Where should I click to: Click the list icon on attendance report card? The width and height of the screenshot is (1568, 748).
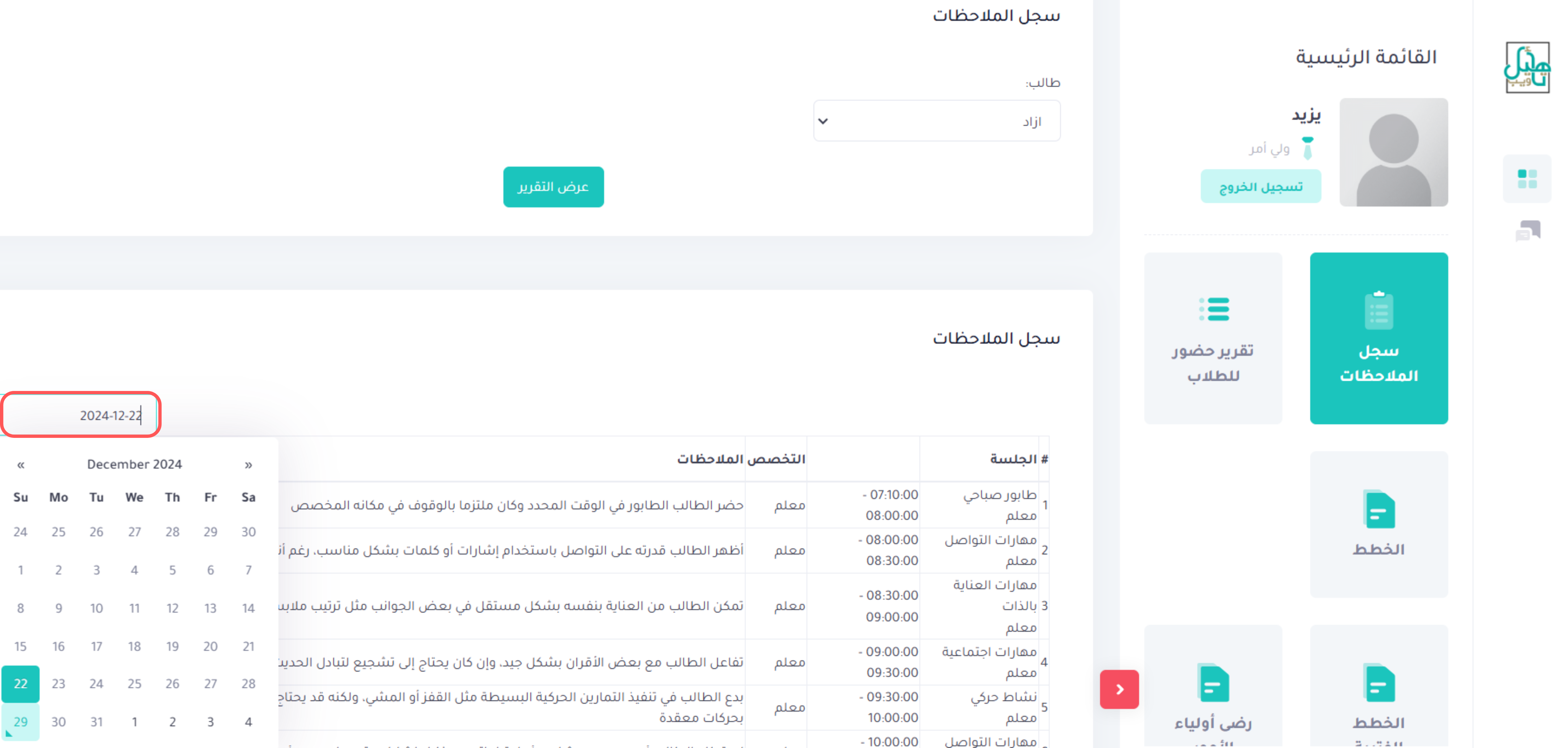1214,309
